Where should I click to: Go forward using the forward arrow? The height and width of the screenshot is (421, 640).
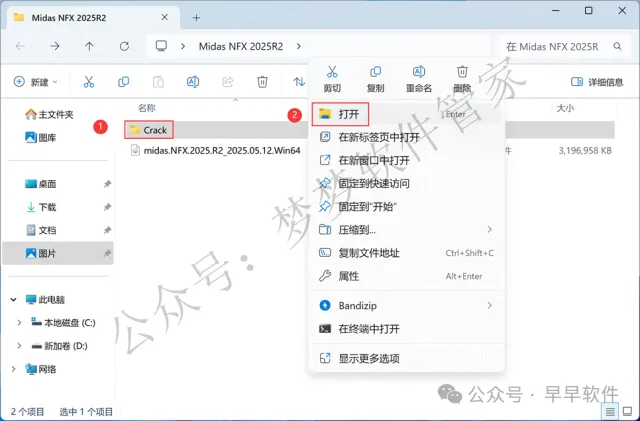tap(55, 46)
